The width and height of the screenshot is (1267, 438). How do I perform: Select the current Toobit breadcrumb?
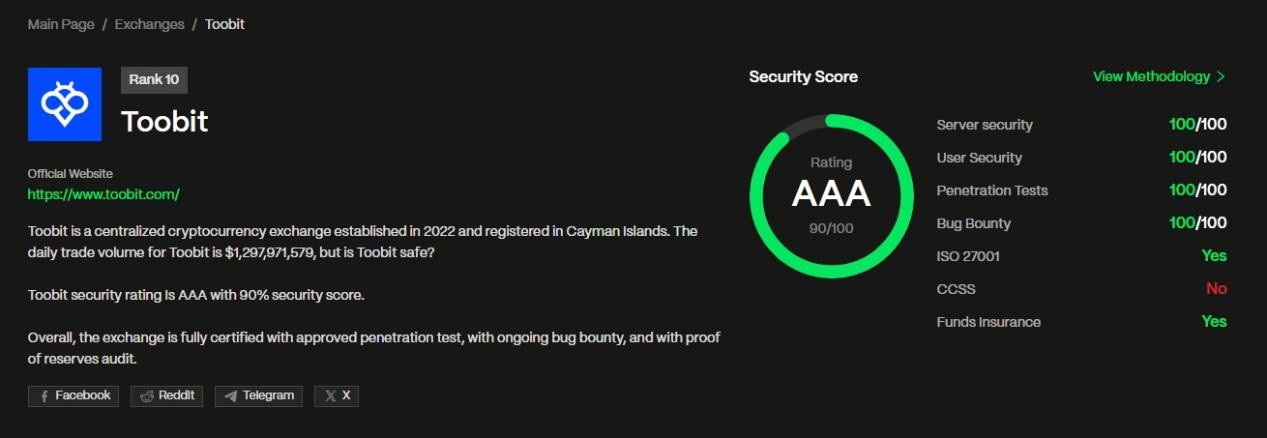pyautogui.click(x=225, y=24)
